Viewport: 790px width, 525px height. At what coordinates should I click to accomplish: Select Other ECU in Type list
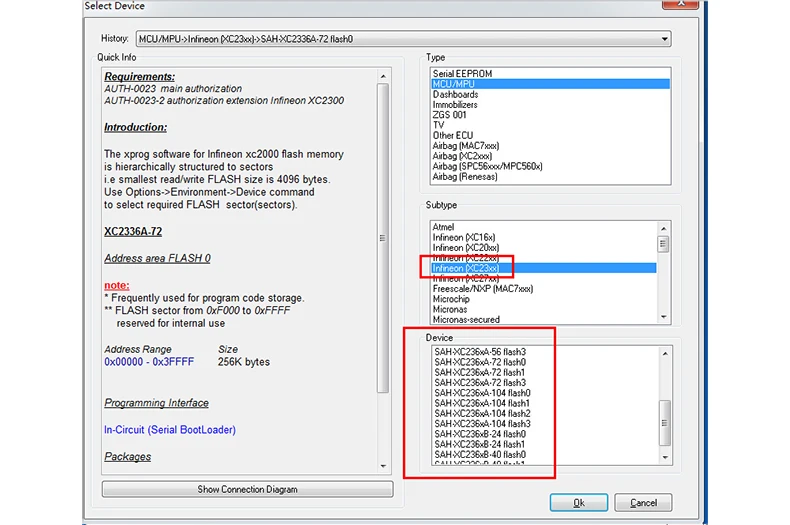point(550,135)
